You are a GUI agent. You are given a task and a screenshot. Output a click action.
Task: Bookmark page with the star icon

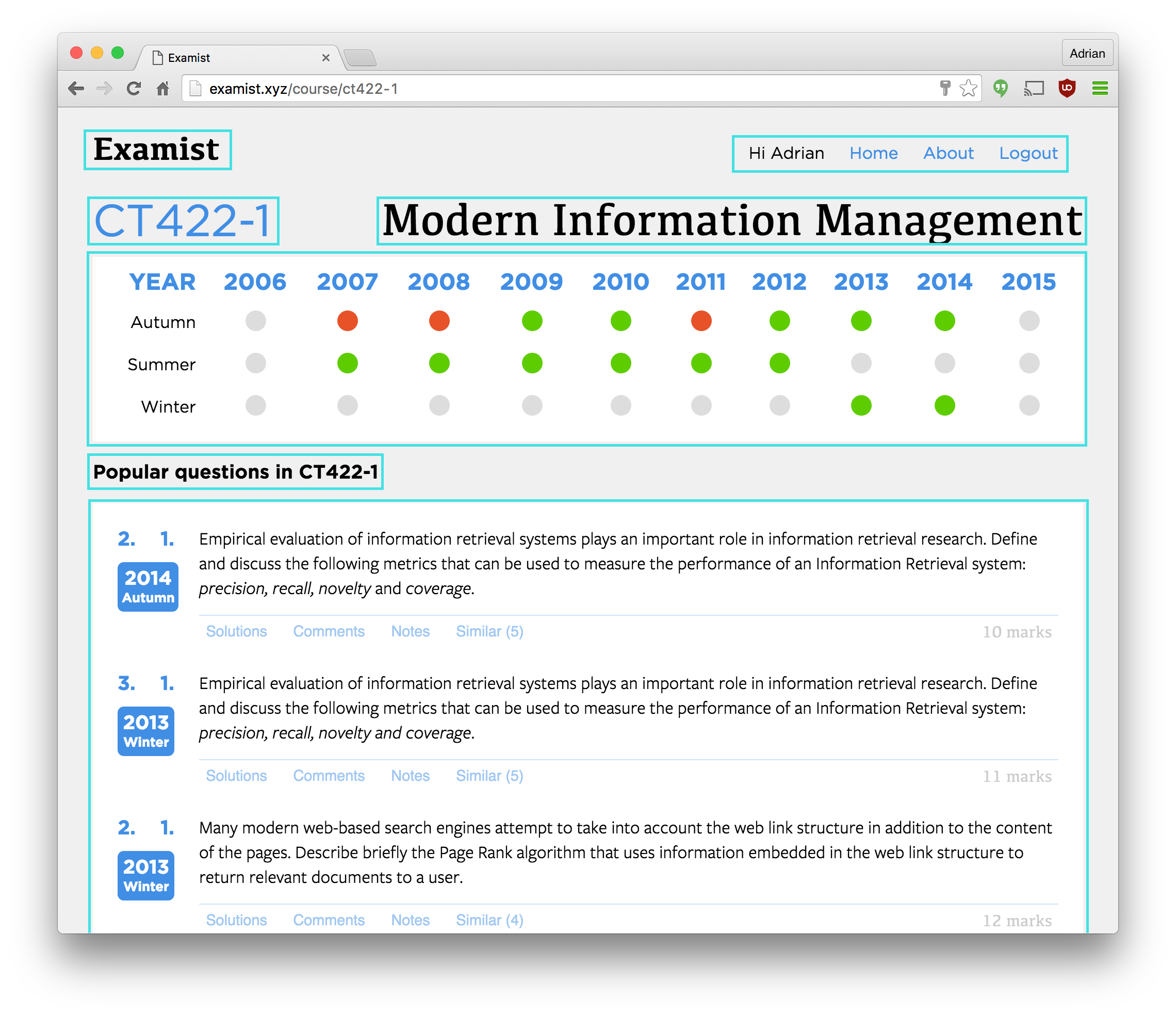pos(968,88)
